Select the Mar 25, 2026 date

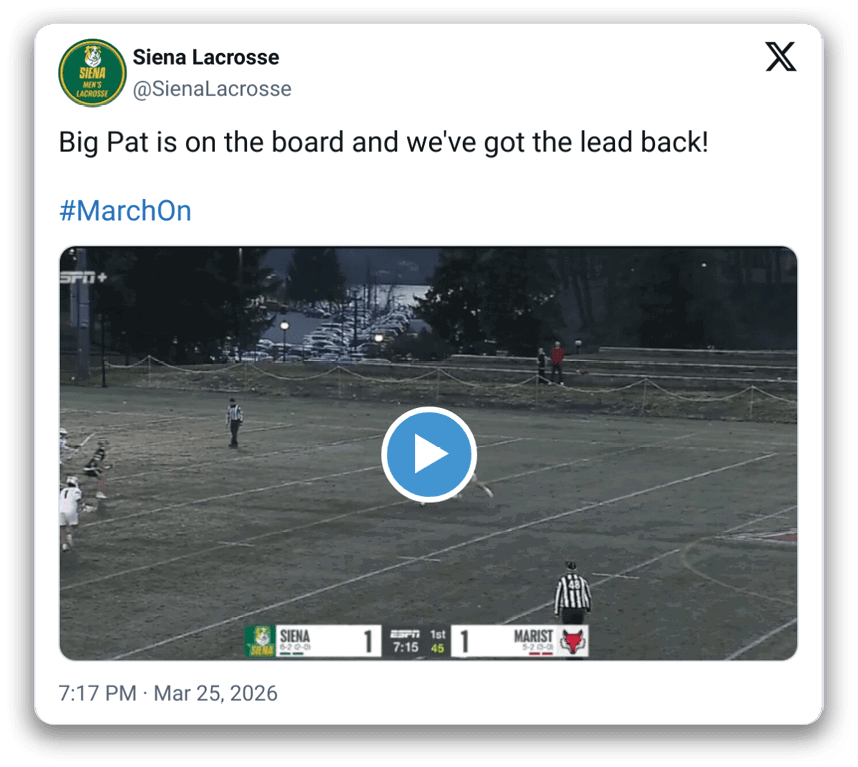(x=216, y=693)
